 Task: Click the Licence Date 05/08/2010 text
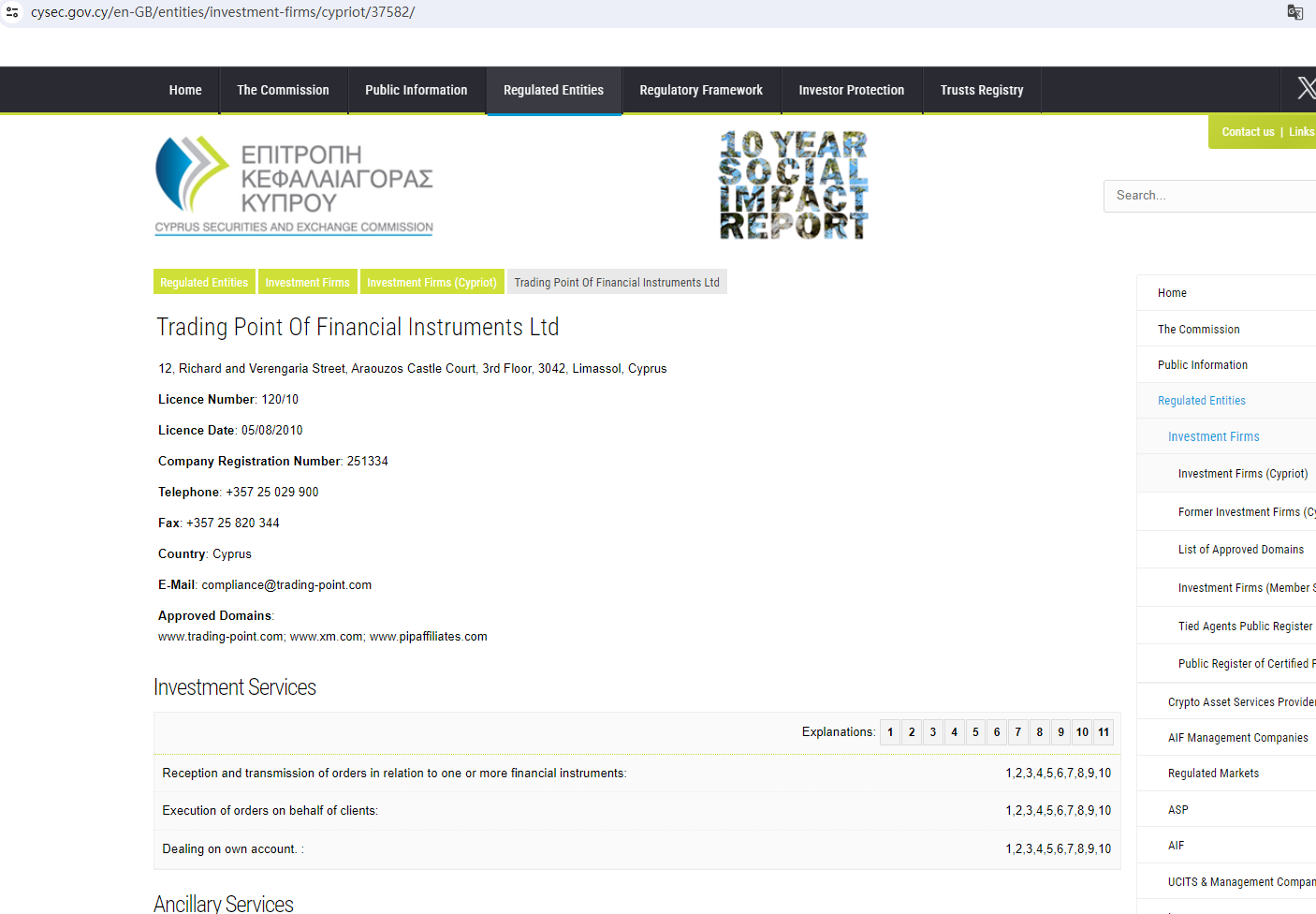(x=230, y=431)
